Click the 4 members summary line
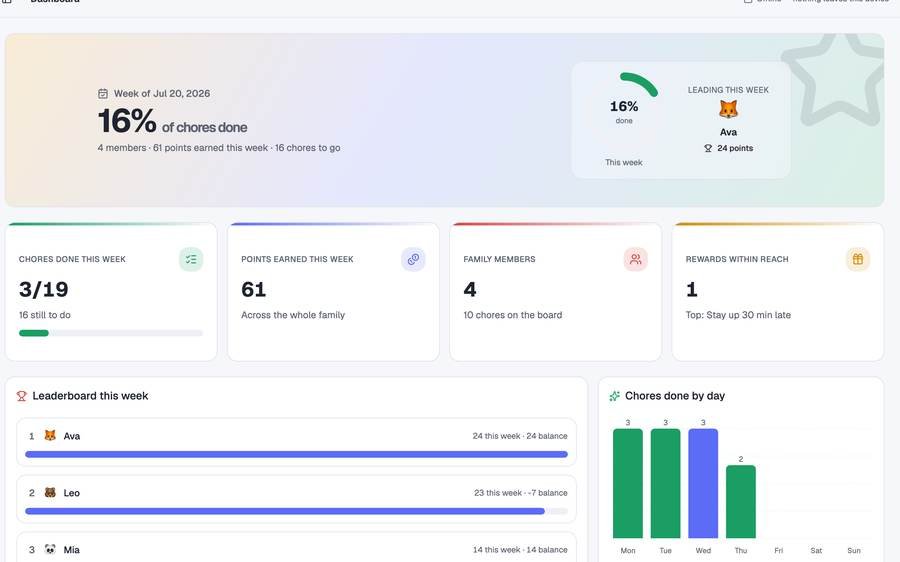The width and height of the screenshot is (900, 562). 219,148
